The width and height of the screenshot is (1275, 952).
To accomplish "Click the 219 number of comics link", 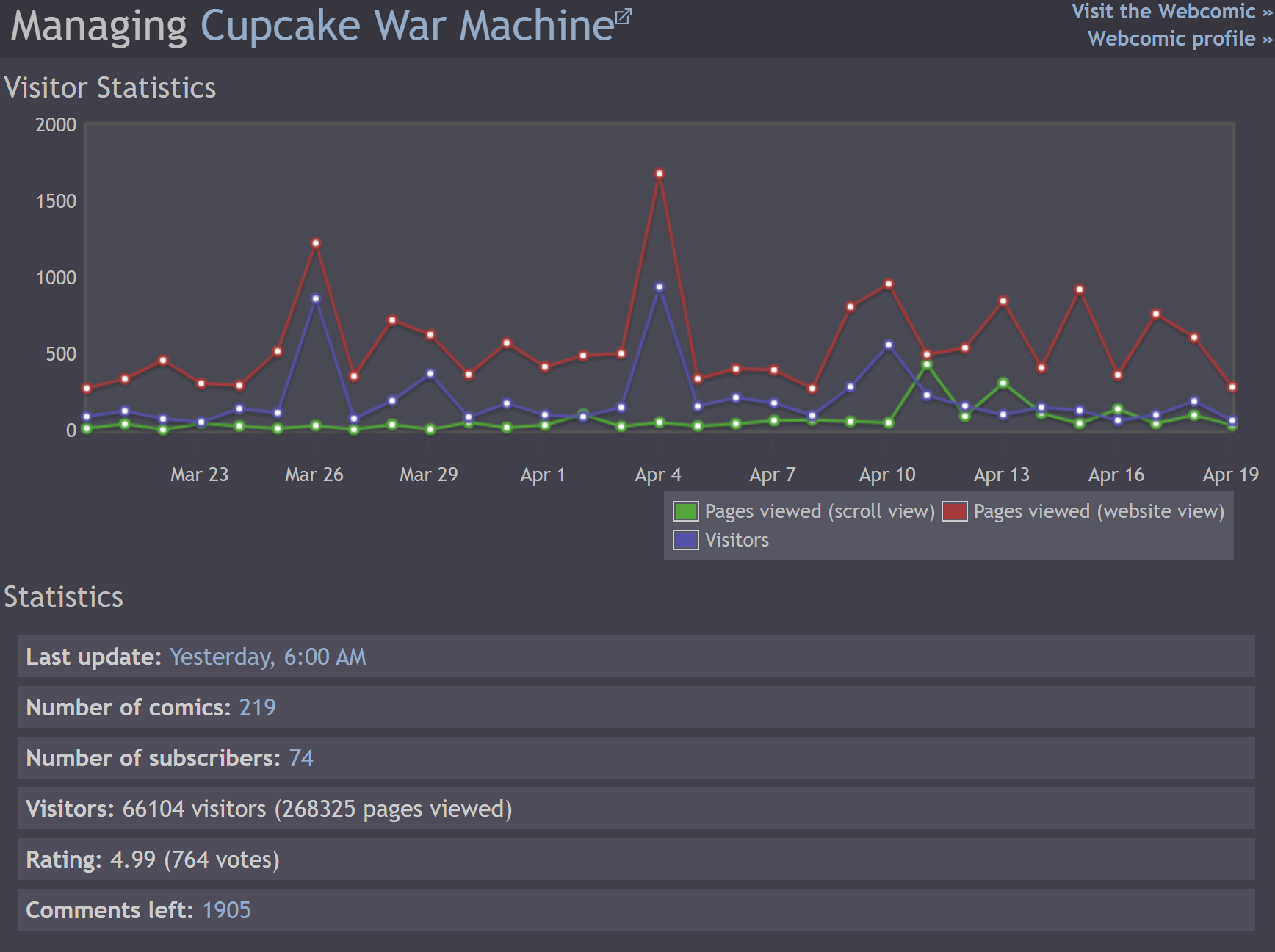I will [x=257, y=707].
